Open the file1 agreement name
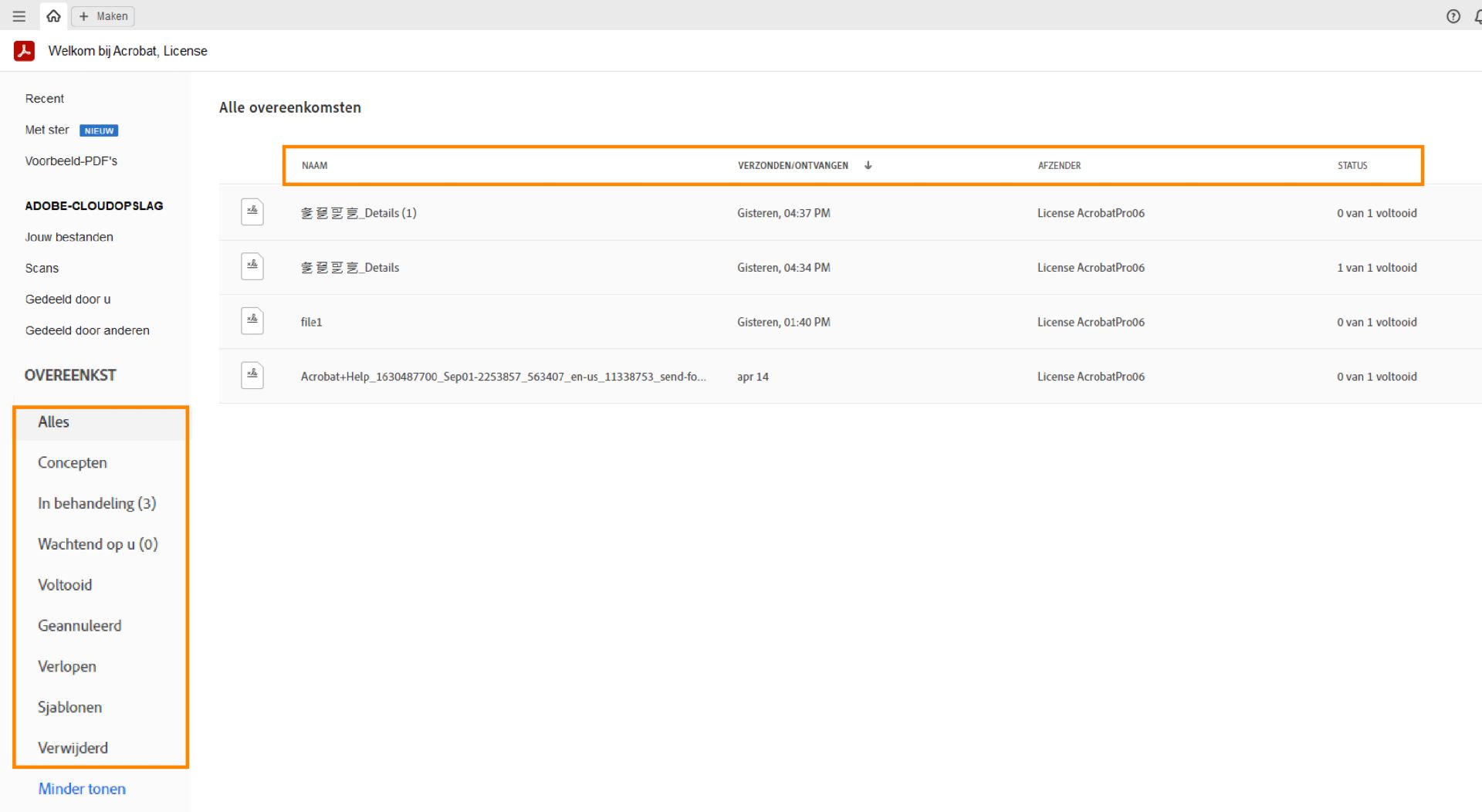This screenshot has height=812, width=1482. 311,322
